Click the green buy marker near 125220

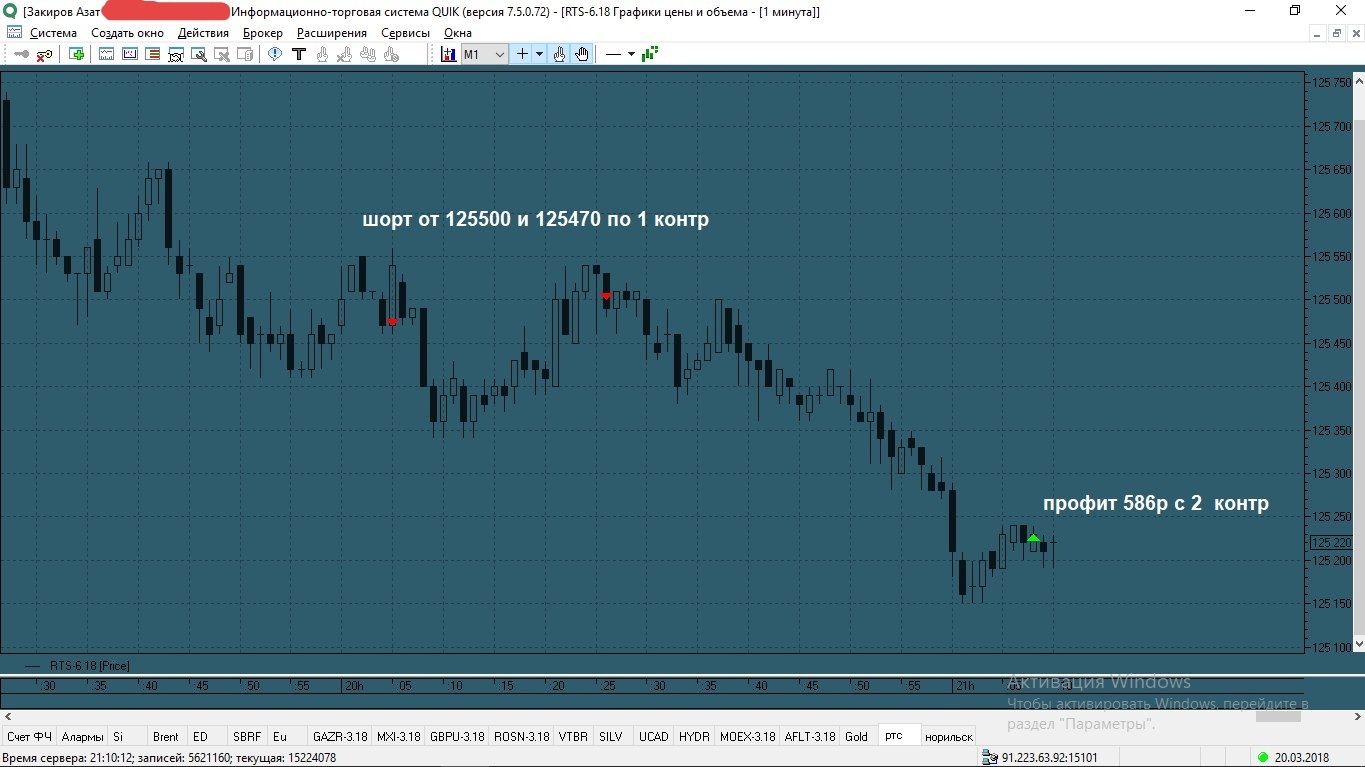coord(1033,538)
